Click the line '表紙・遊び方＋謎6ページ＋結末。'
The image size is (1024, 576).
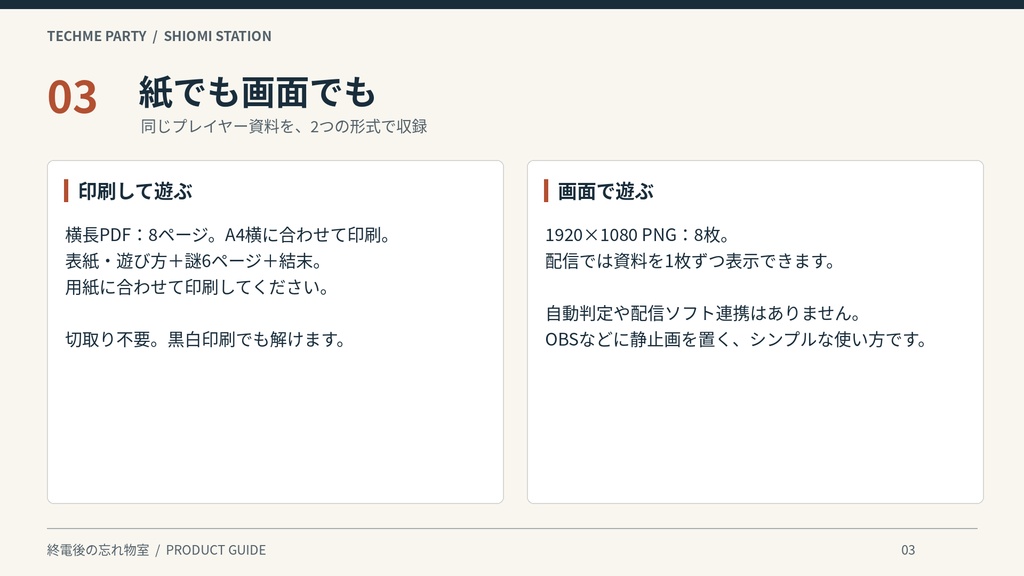tap(193, 261)
